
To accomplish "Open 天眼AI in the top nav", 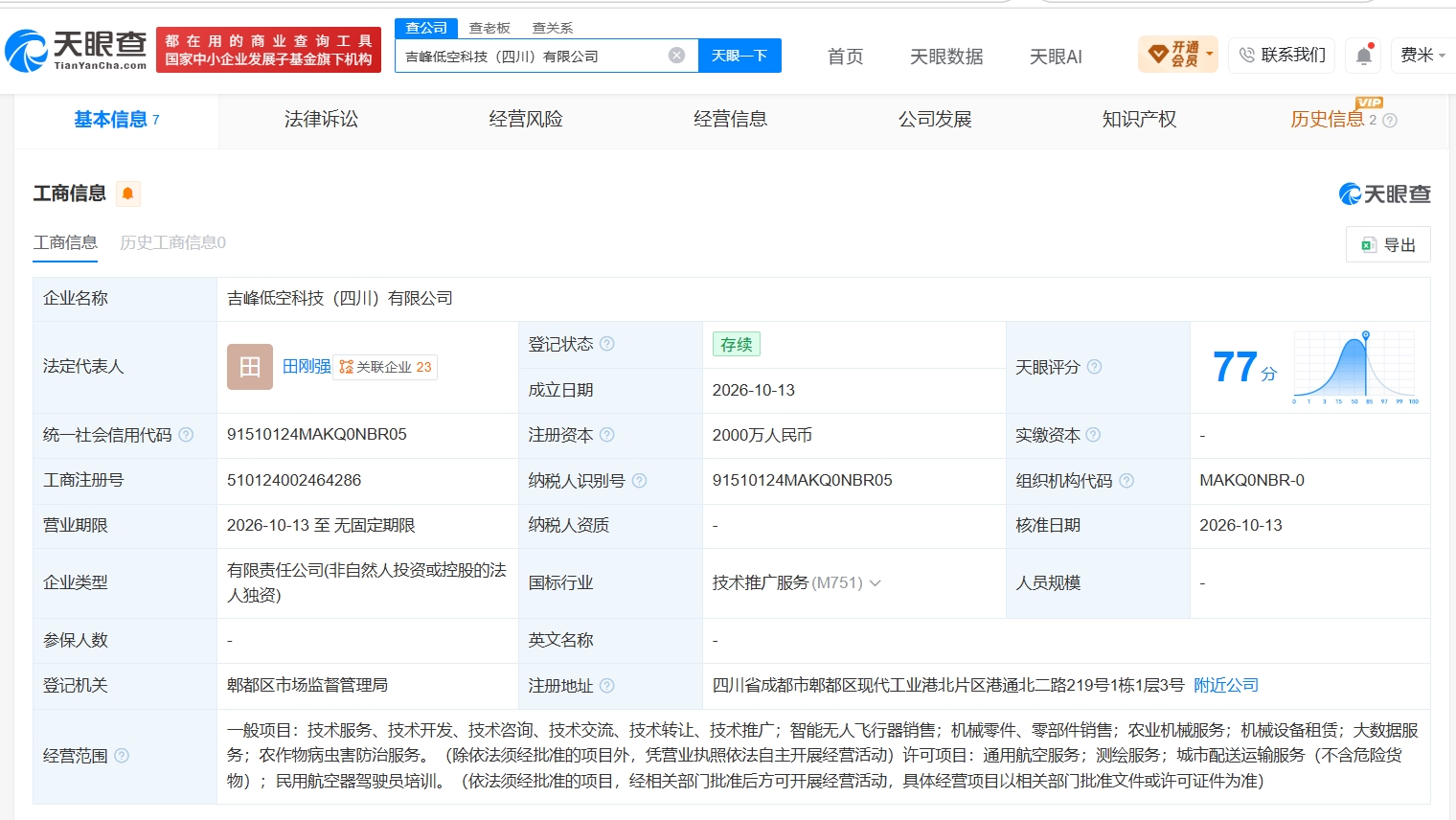I will [x=1056, y=57].
